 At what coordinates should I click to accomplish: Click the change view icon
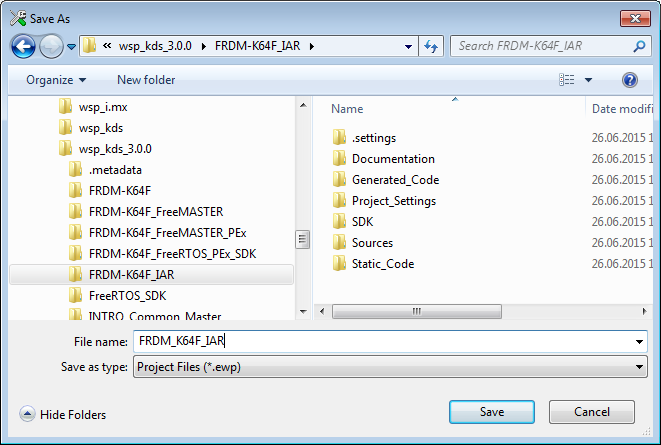tap(567, 80)
